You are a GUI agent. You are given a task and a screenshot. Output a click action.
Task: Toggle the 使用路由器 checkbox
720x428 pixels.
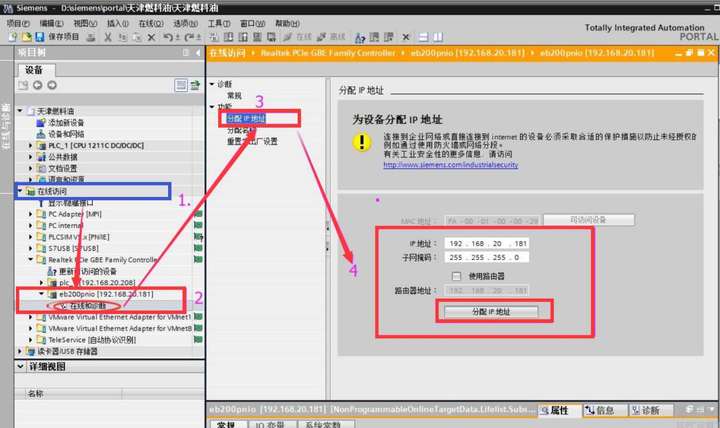coord(456,276)
